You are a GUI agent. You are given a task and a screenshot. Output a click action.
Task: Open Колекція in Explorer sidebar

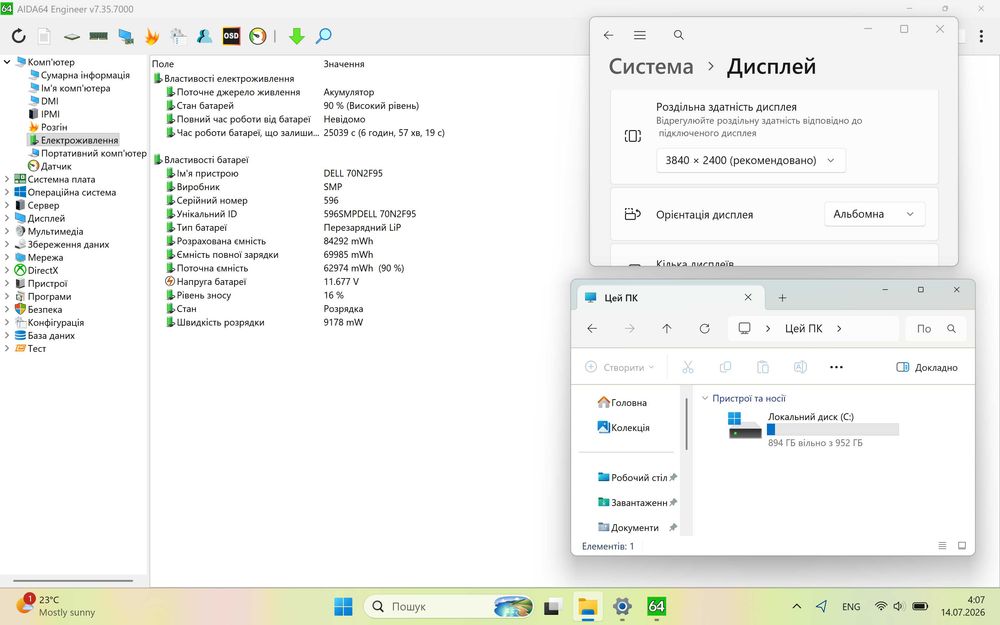tap(624, 427)
